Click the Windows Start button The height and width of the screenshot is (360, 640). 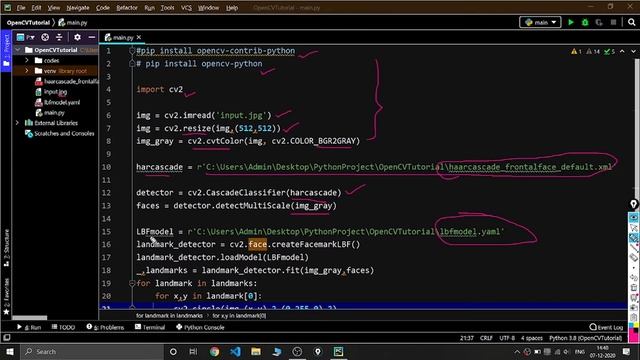coord(10,351)
